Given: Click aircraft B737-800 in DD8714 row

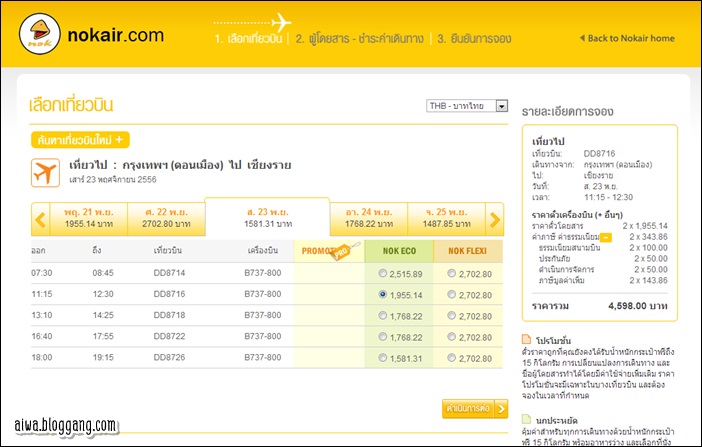Looking at the screenshot, I should pos(263,273).
